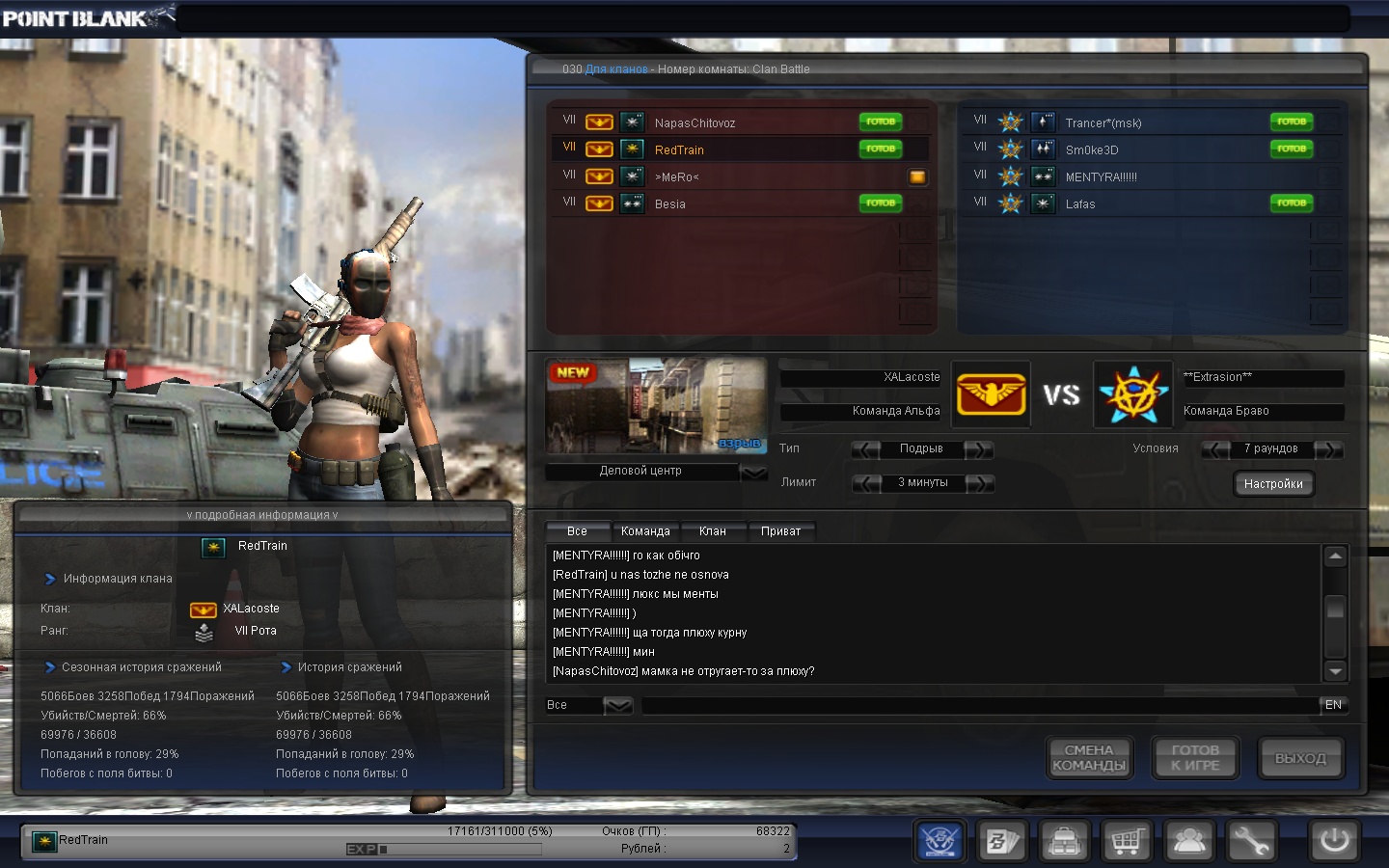Click >MeRo< rank icon
The image size is (1389, 868).
tap(632, 176)
